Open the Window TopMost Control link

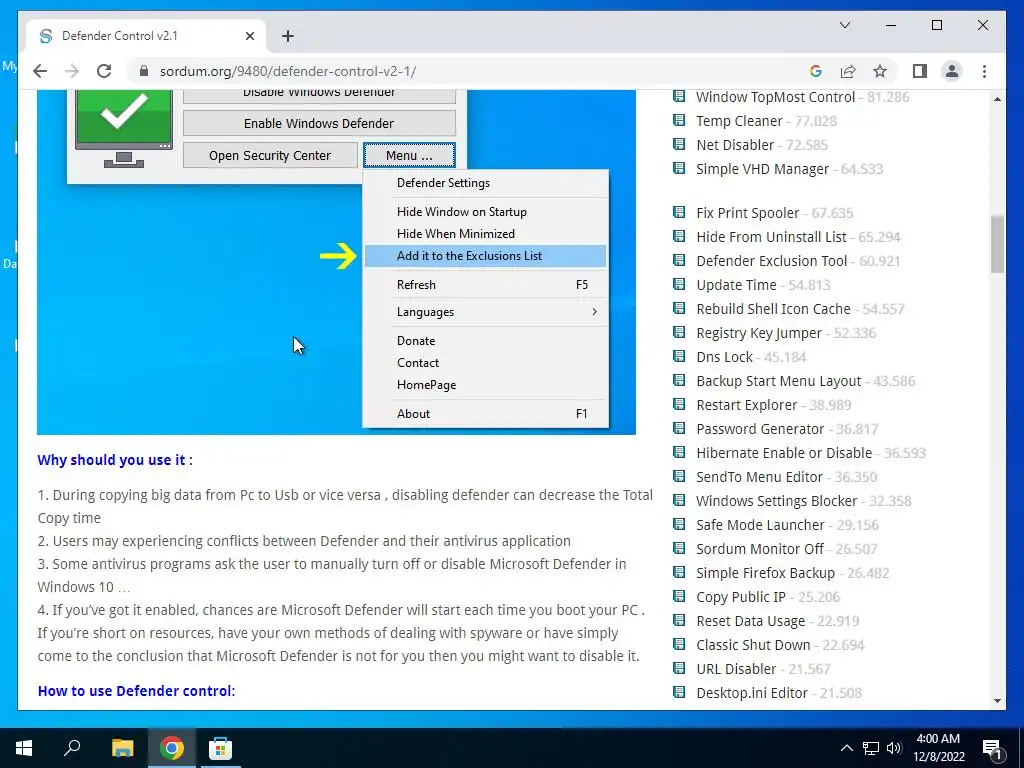pyautogui.click(x=775, y=97)
